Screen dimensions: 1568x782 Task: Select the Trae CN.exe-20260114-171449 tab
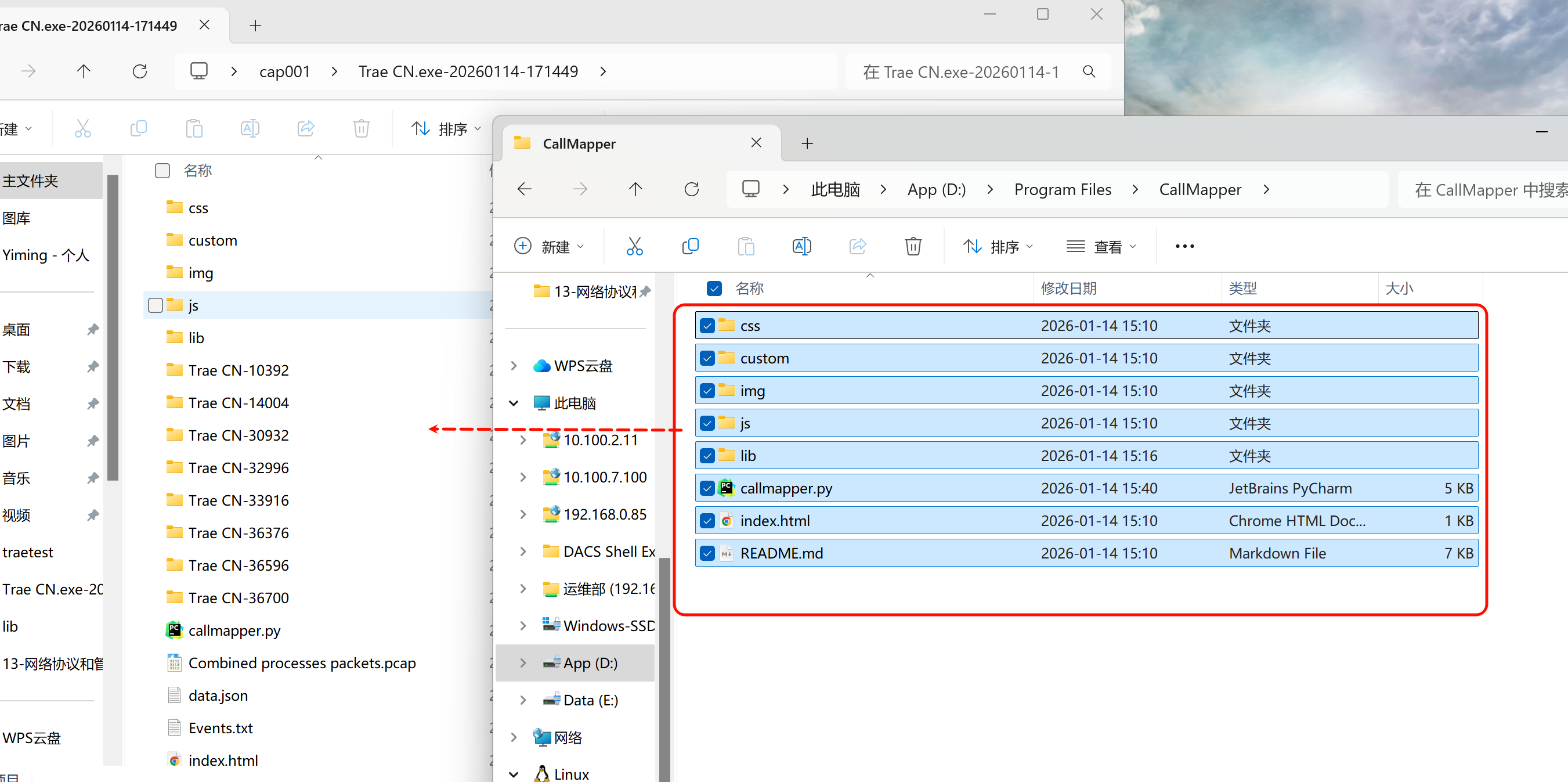coord(91,26)
